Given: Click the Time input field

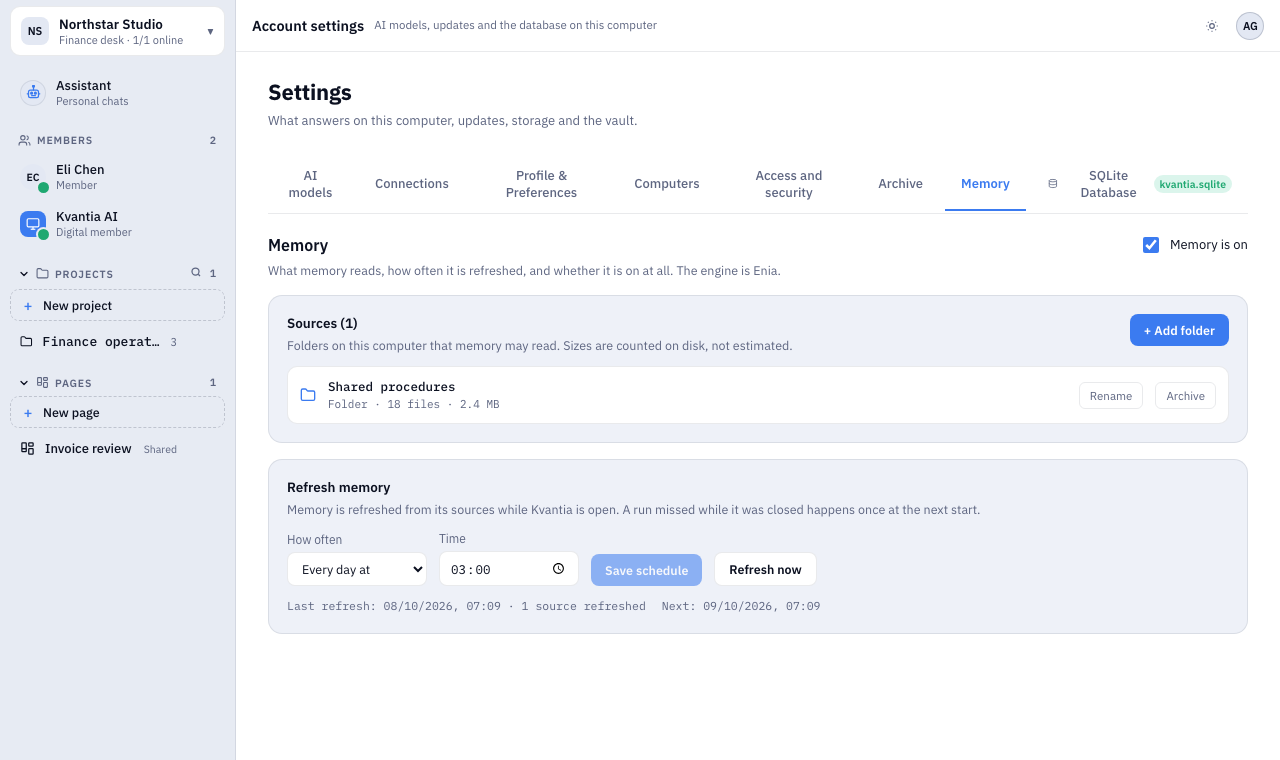Looking at the screenshot, I should click(x=509, y=569).
